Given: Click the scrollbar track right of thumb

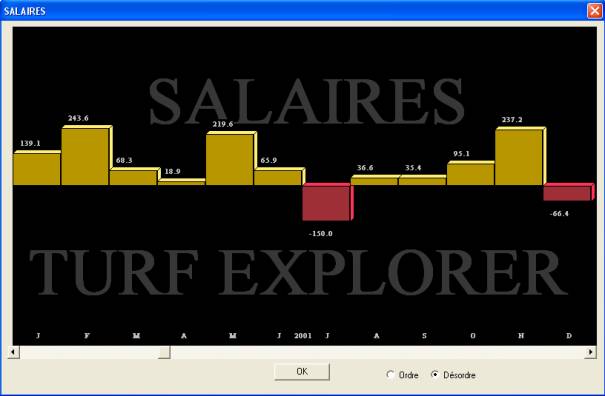Looking at the screenshot, I should click(377, 352).
